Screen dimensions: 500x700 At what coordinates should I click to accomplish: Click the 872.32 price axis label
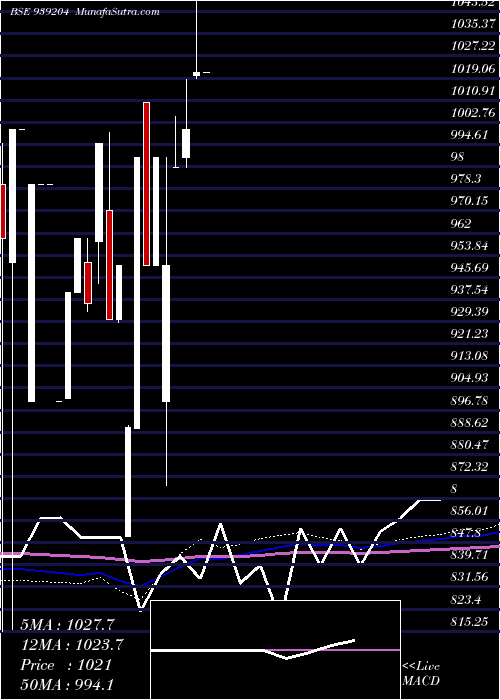click(x=470, y=467)
